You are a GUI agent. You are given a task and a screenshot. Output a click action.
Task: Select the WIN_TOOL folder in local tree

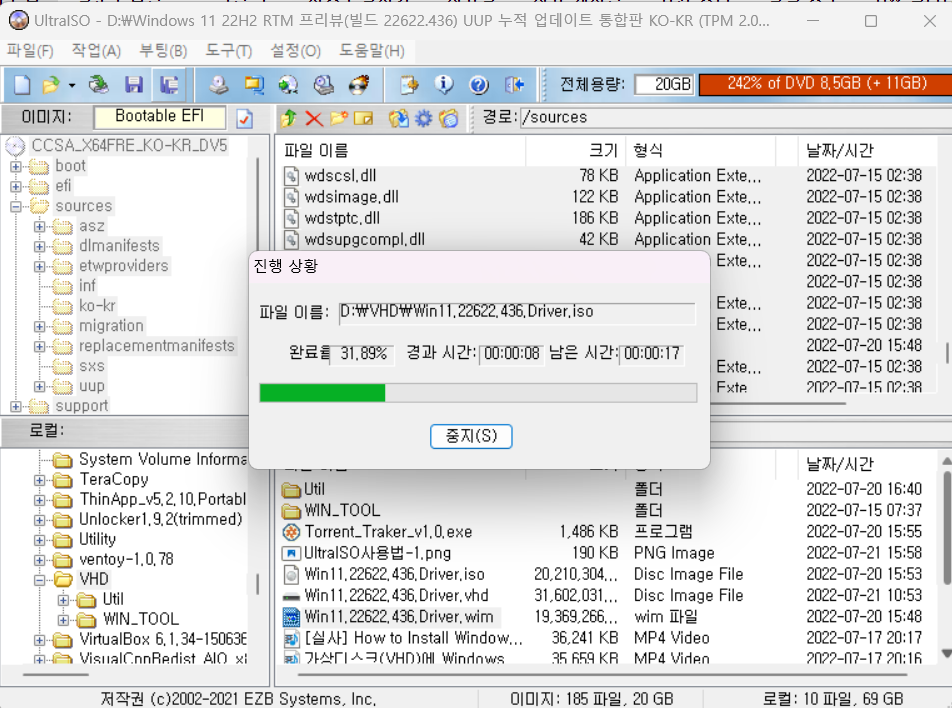(141, 619)
